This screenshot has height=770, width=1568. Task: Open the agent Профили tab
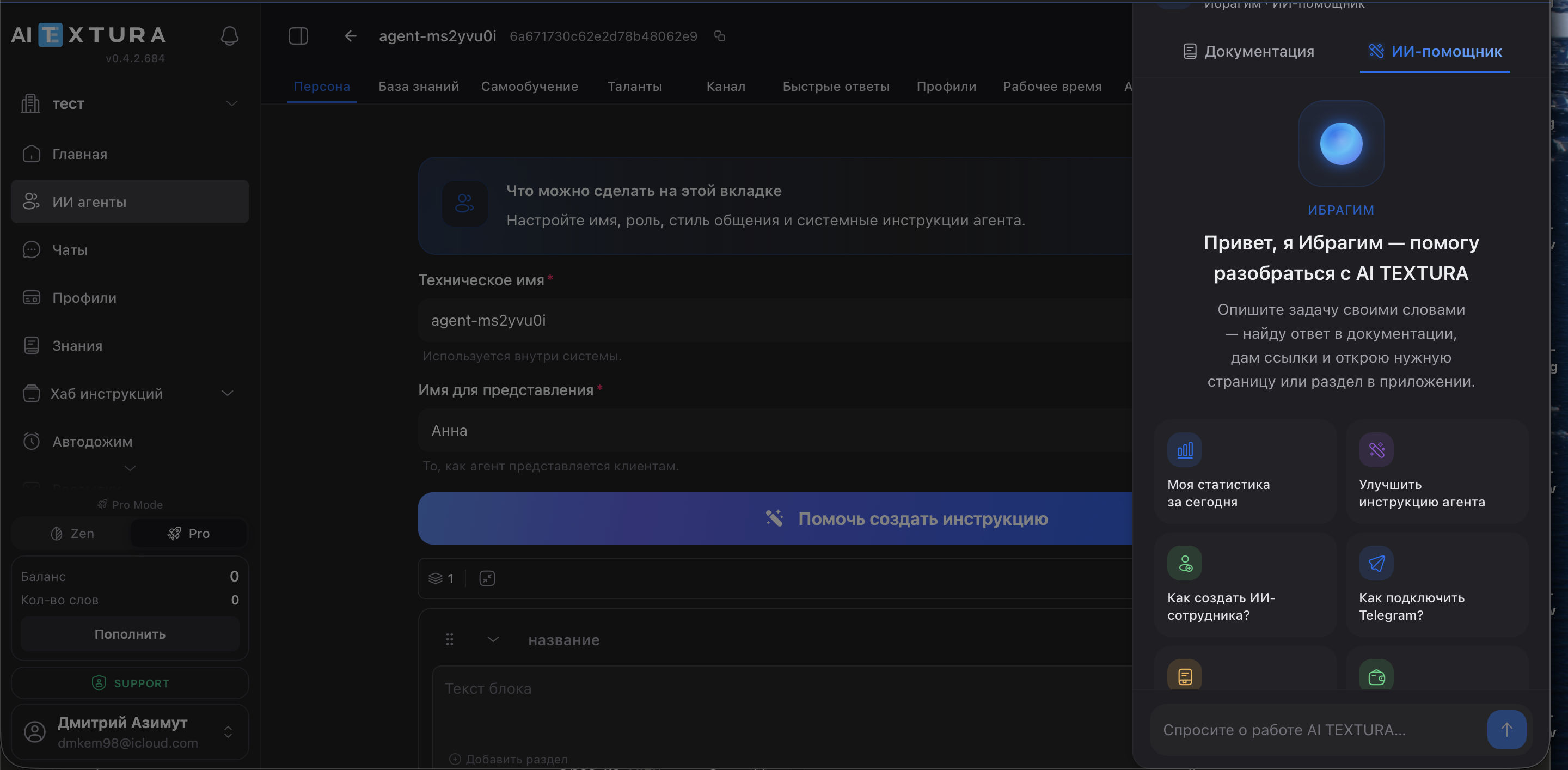point(946,87)
